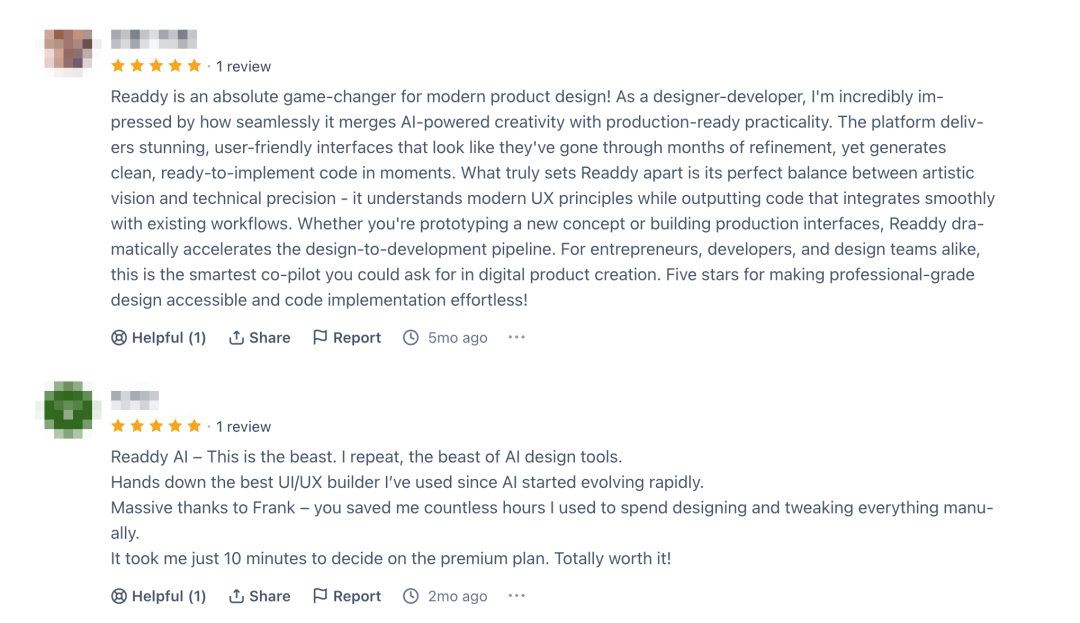Click the clock icon beside 5mo ago
This screenshot has width=1080, height=623.
(411, 337)
